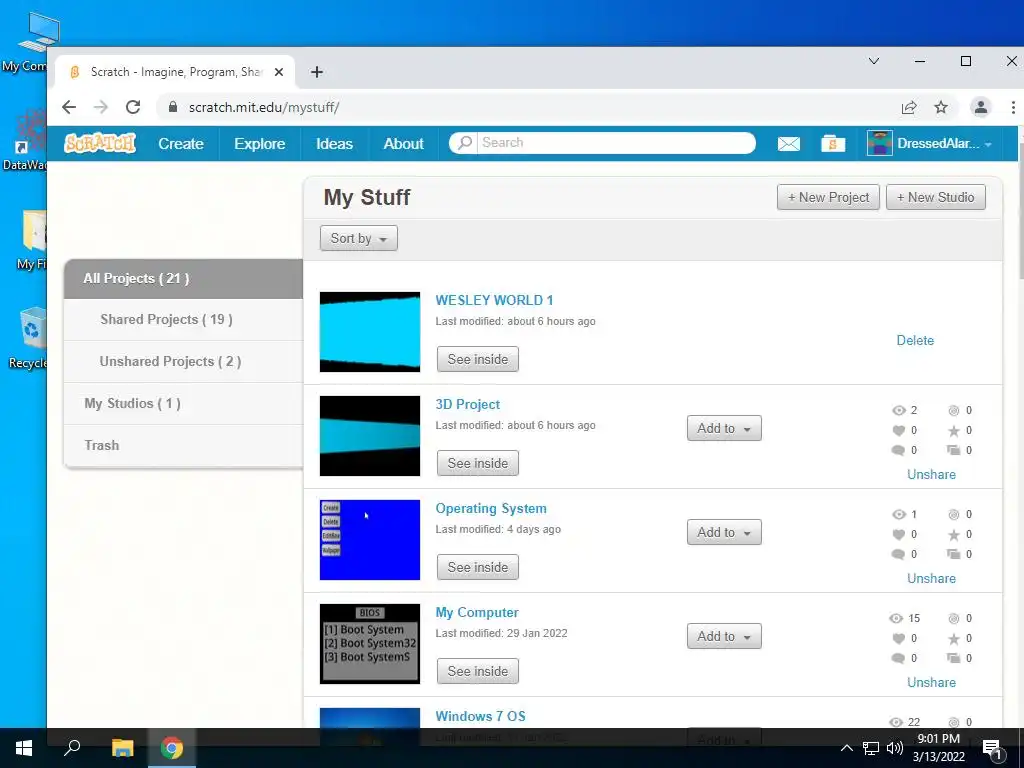Select Shared Projects (19) tab

[184, 320]
